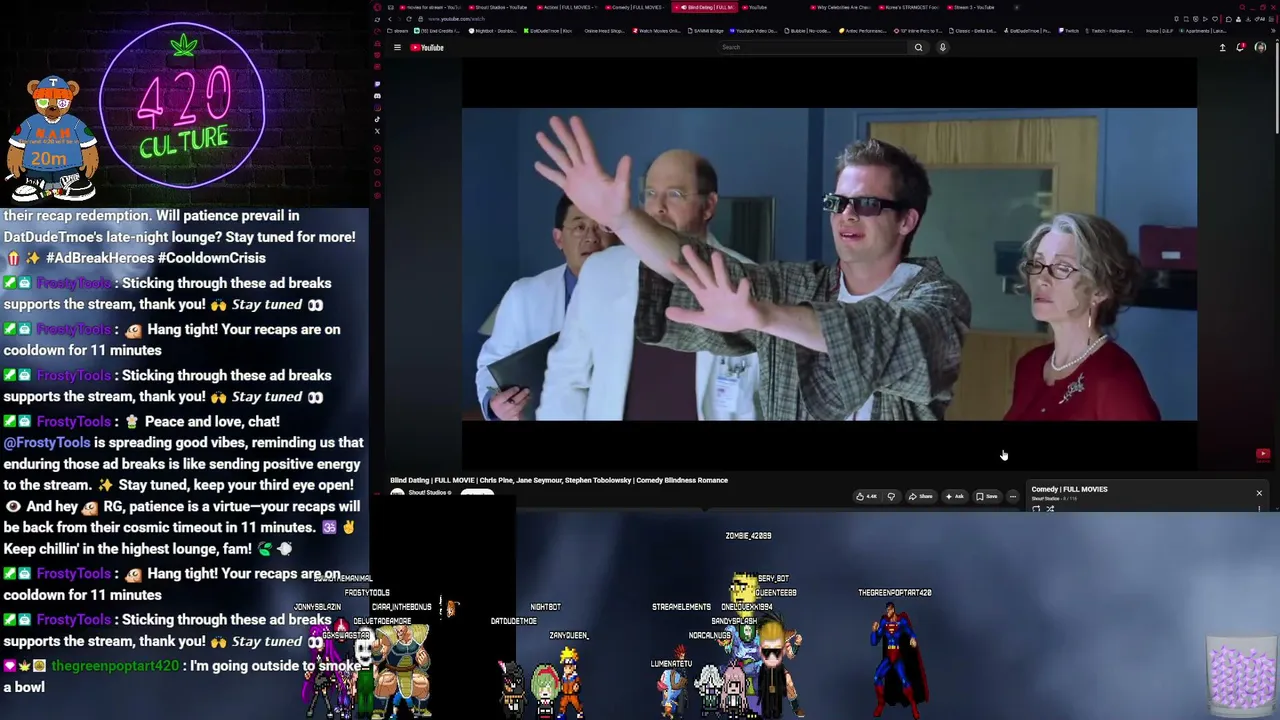Switch to the 'Shout! Studios - YouTube' tab
This screenshot has height=720, width=1280.
point(499,7)
